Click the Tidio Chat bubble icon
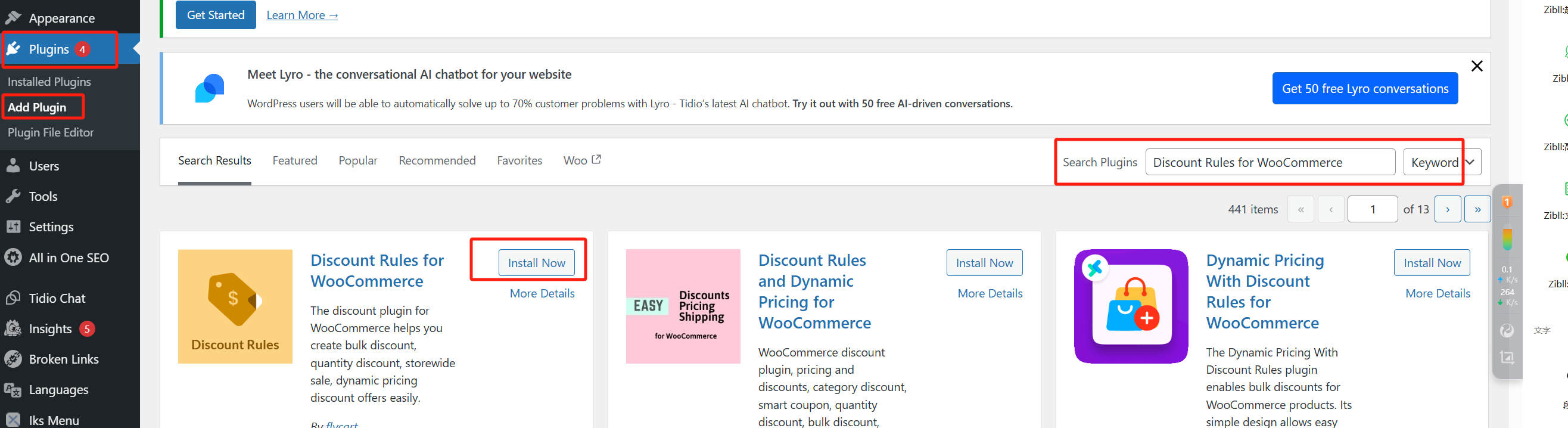Screen dimensions: 1568x428 tap(13, 297)
